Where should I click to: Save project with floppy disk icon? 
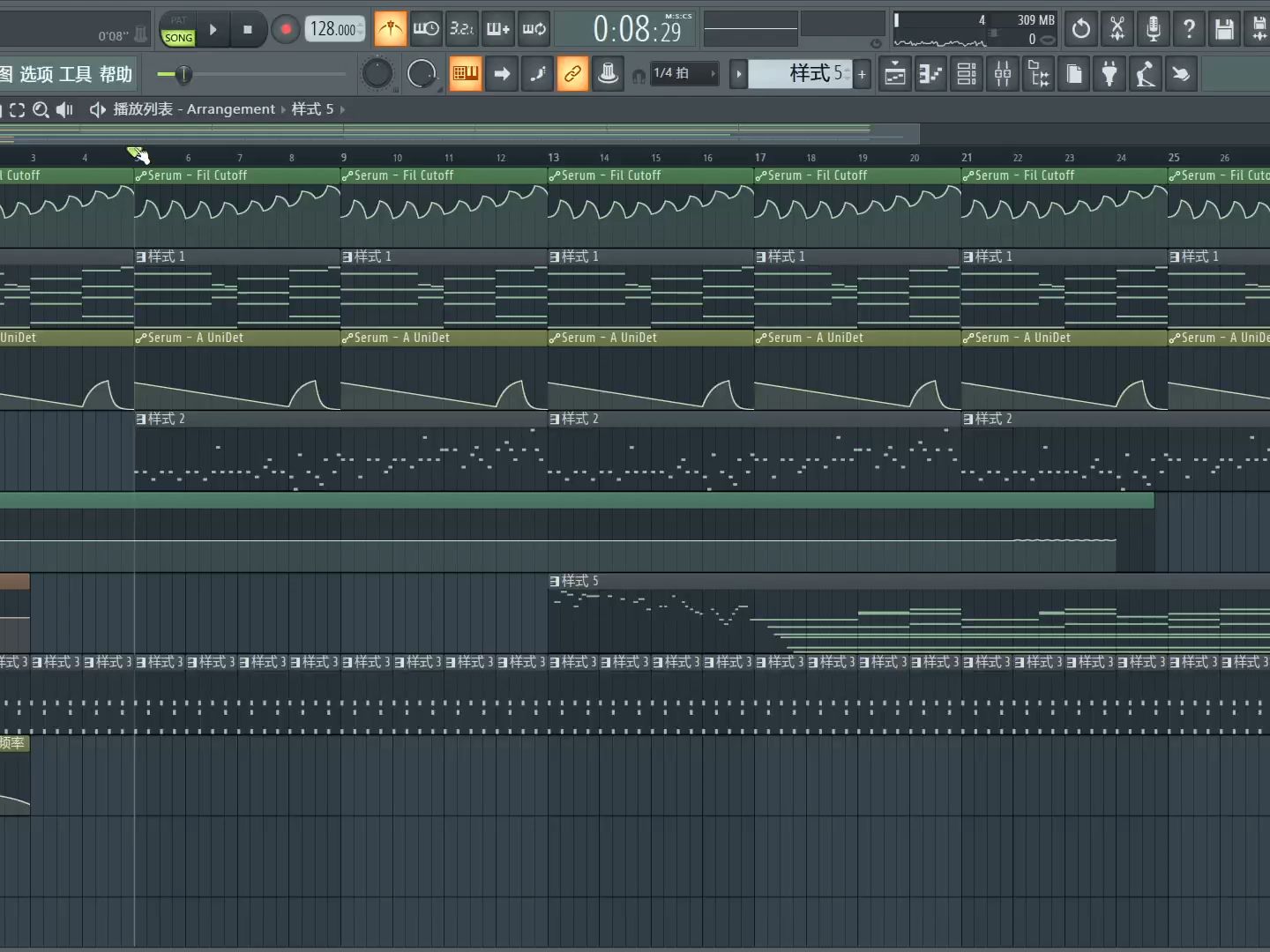click(x=1224, y=29)
